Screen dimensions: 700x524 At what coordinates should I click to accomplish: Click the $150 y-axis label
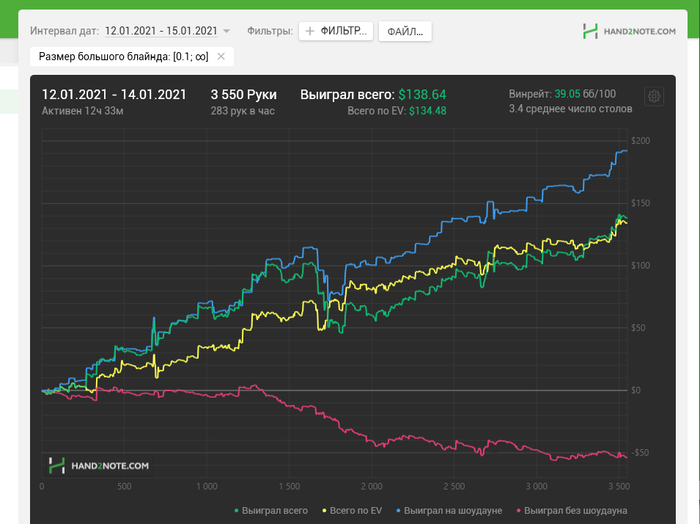click(x=641, y=204)
